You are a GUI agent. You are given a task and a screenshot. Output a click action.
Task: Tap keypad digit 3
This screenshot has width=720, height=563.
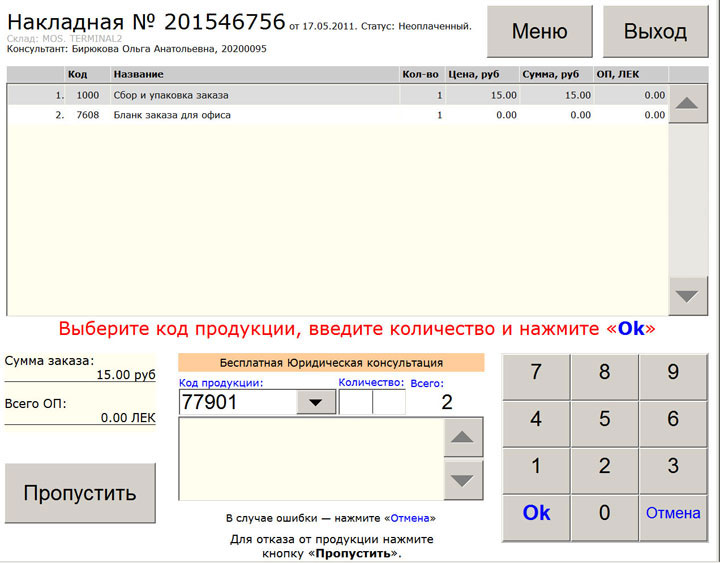[673, 471]
